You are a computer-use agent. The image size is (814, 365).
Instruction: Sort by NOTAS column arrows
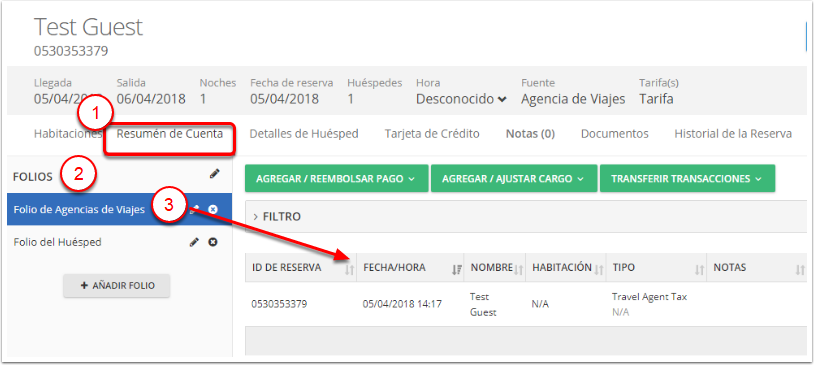click(x=800, y=269)
